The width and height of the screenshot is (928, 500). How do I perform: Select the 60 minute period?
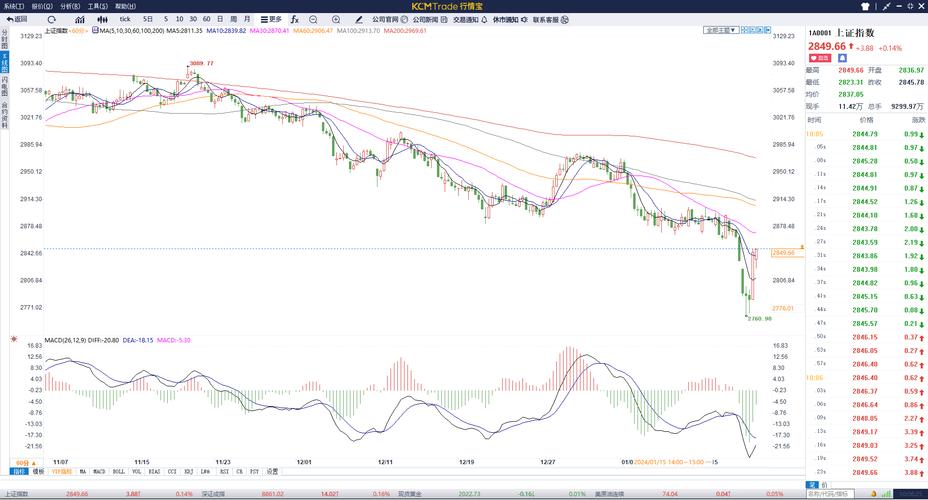click(207, 19)
